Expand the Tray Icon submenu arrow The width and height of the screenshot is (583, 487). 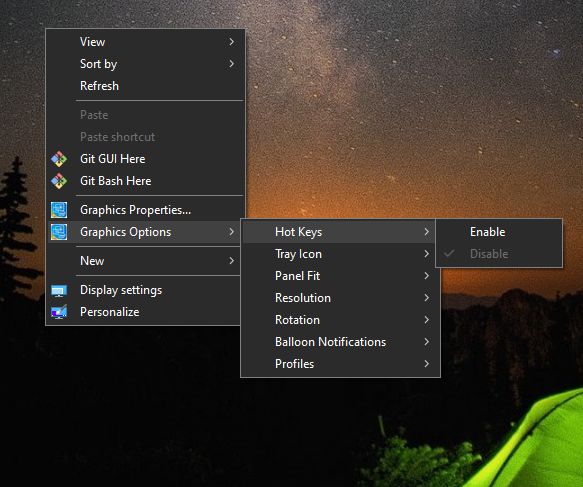[x=426, y=254]
